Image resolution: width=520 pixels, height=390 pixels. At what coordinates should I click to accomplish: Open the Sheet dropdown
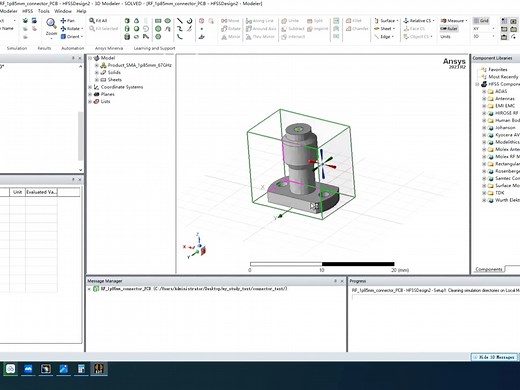[x=384, y=29]
